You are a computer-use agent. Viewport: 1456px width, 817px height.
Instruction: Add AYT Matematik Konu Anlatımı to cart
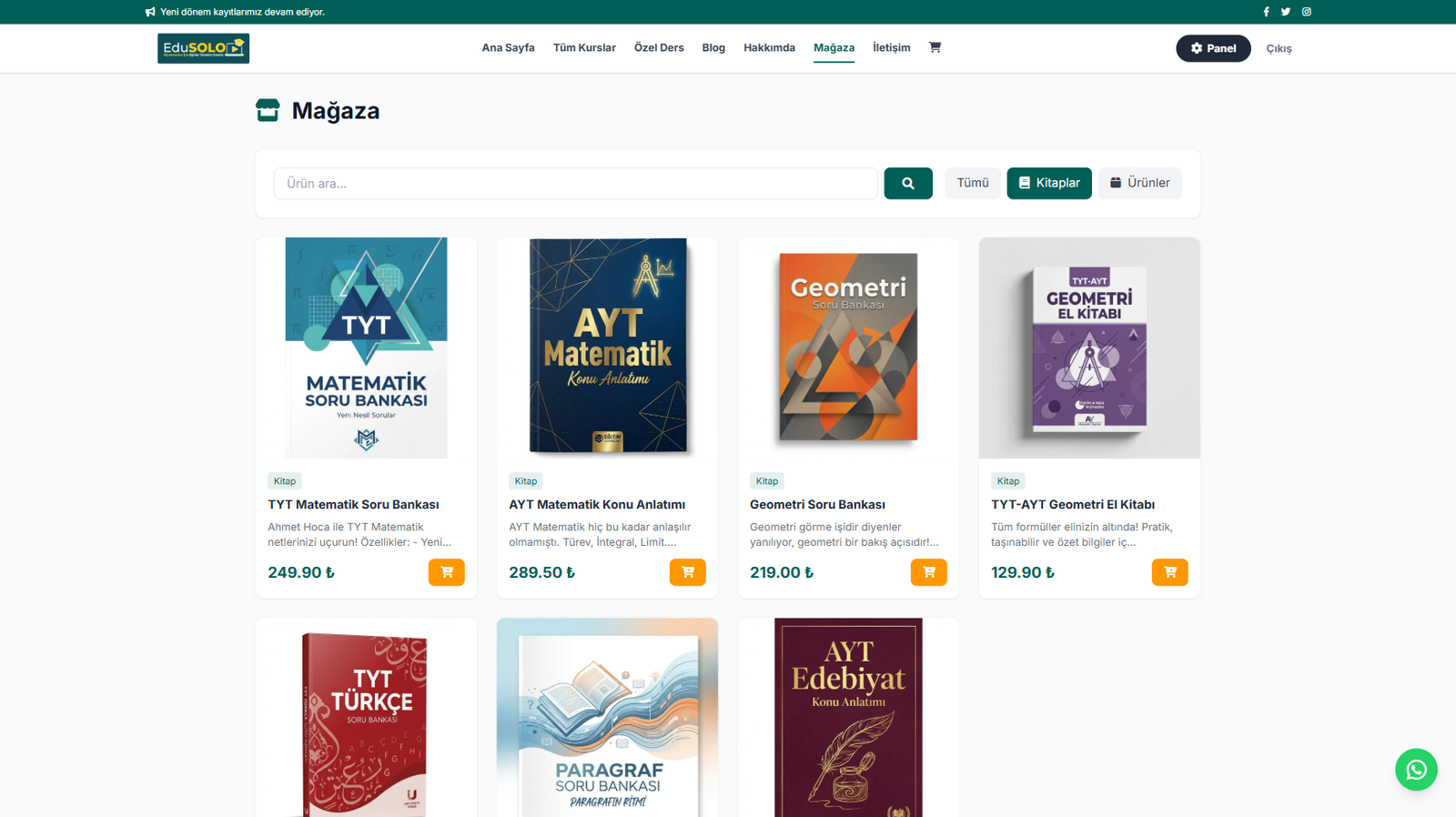(x=687, y=572)
